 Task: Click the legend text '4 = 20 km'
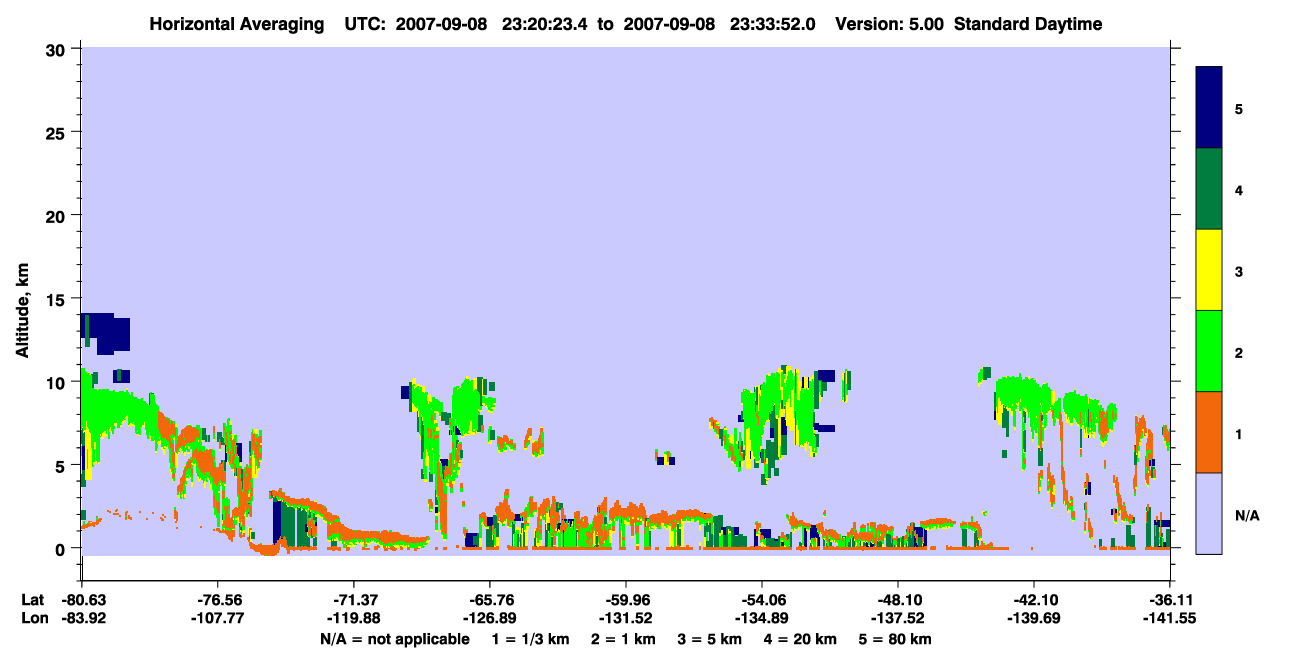[x=800, y=639]
